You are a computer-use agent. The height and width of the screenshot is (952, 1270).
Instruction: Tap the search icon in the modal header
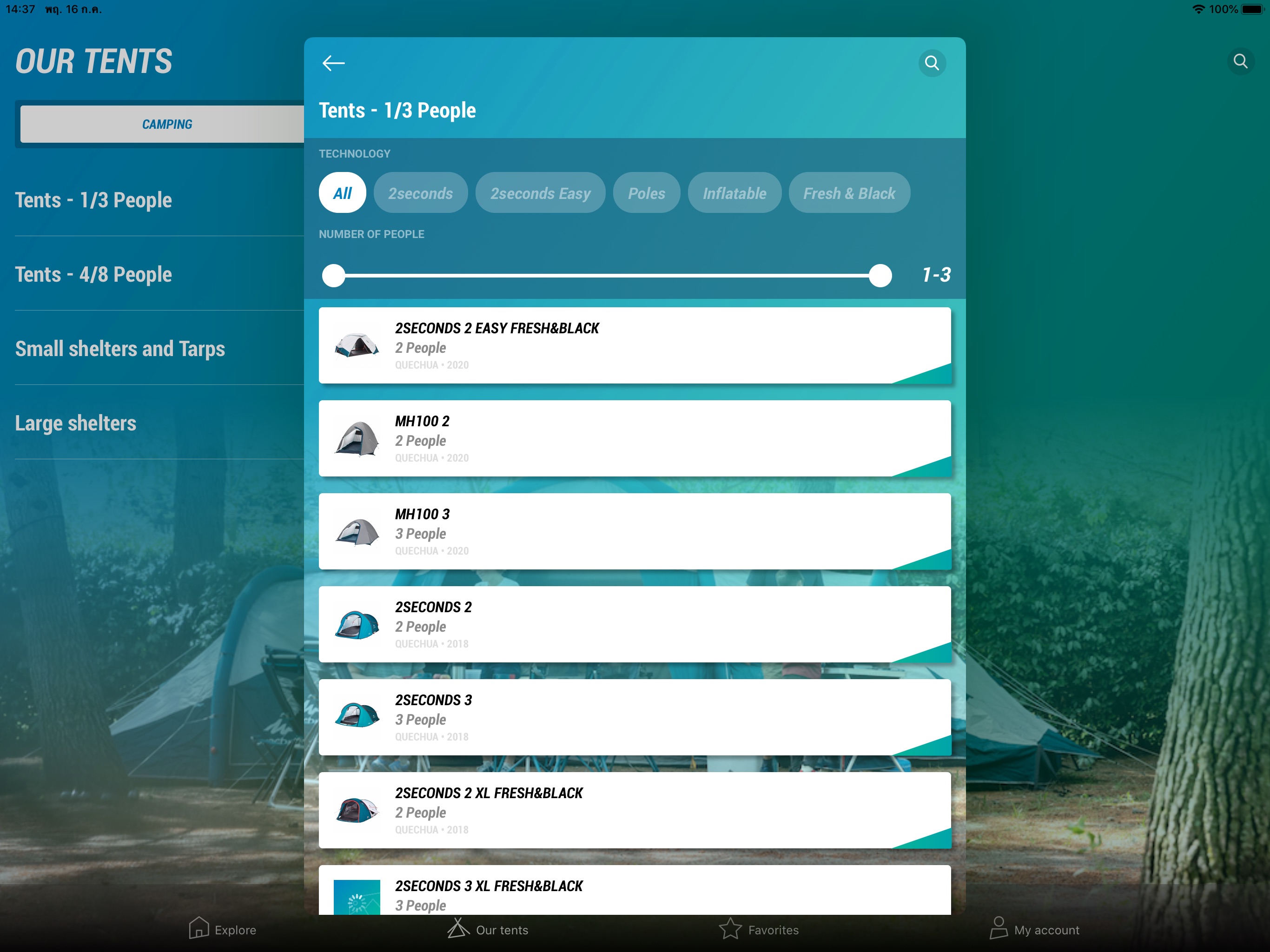point(932,62)
